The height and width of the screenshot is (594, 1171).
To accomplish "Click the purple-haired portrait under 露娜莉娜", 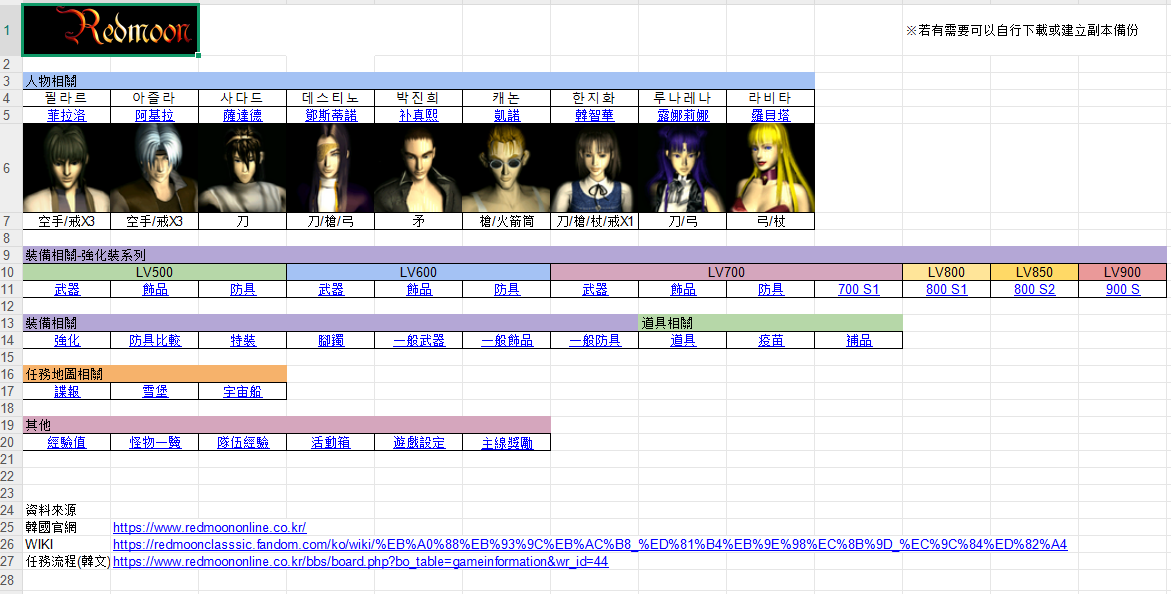I will [x=683, y=168].
